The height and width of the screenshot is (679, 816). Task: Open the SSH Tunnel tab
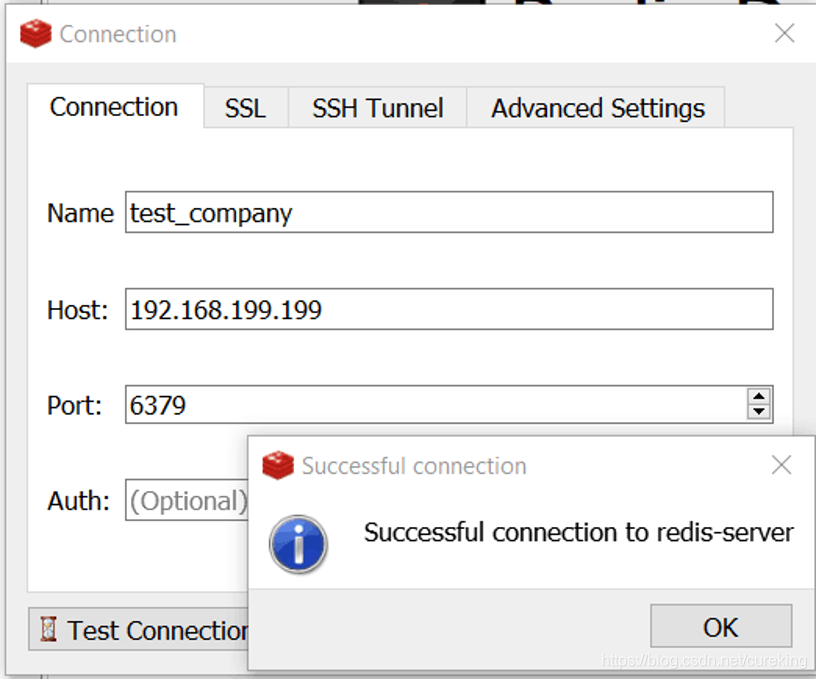click(x=377, y=108)
